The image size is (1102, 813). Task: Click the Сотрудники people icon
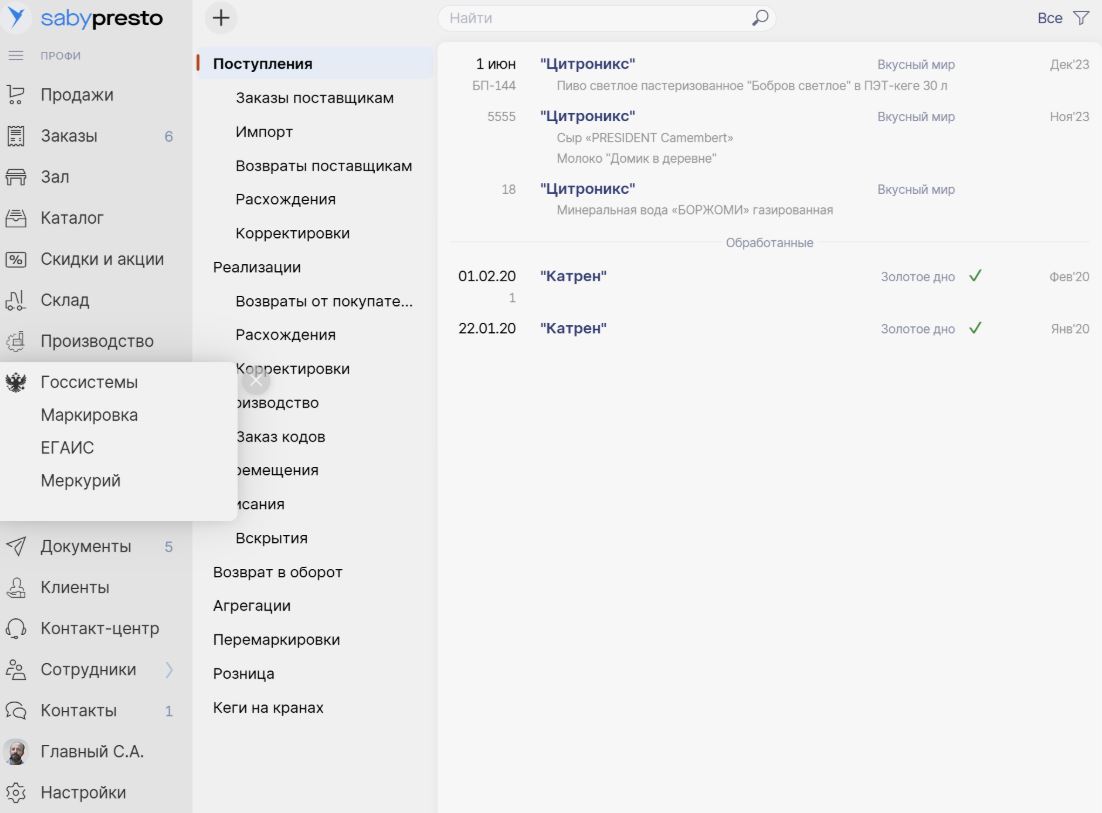click(x=15, y=669)
